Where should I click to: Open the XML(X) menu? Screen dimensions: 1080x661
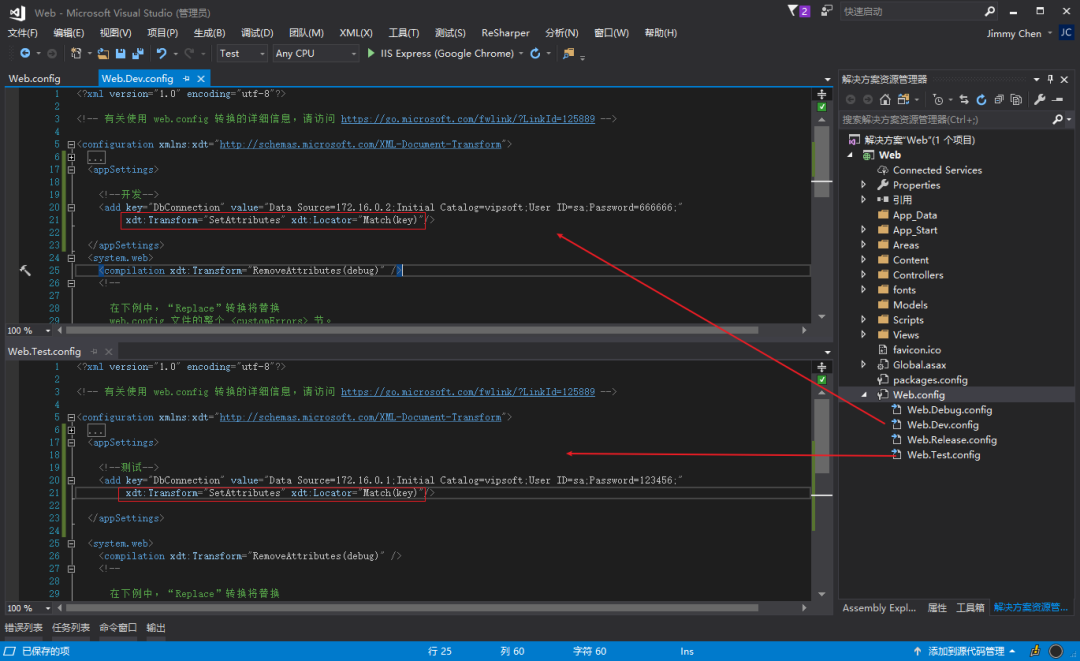click(x=355, y=32)
